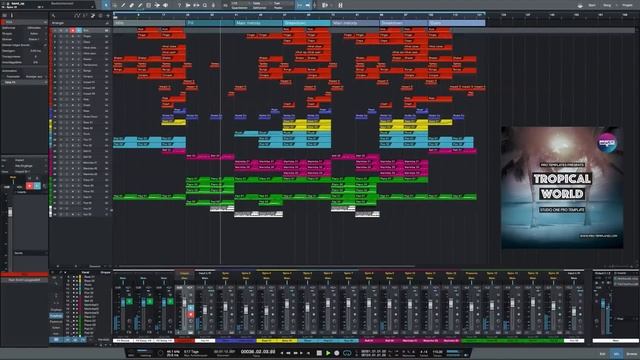
Task: Select the Paint tool
Action: coord(140,5)
